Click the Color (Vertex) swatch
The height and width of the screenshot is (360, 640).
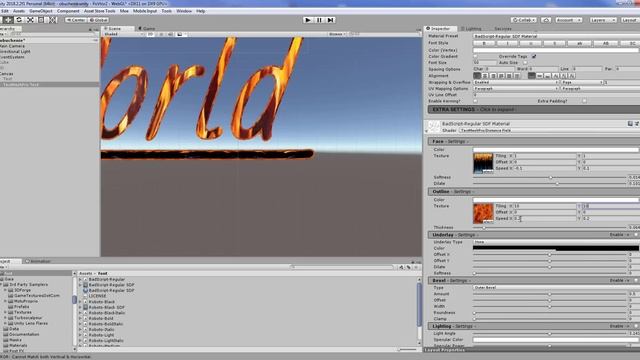click(556, 50)
